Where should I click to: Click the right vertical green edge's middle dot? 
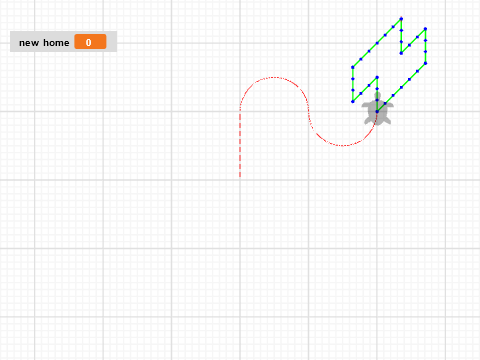click(x=425, y=46)
